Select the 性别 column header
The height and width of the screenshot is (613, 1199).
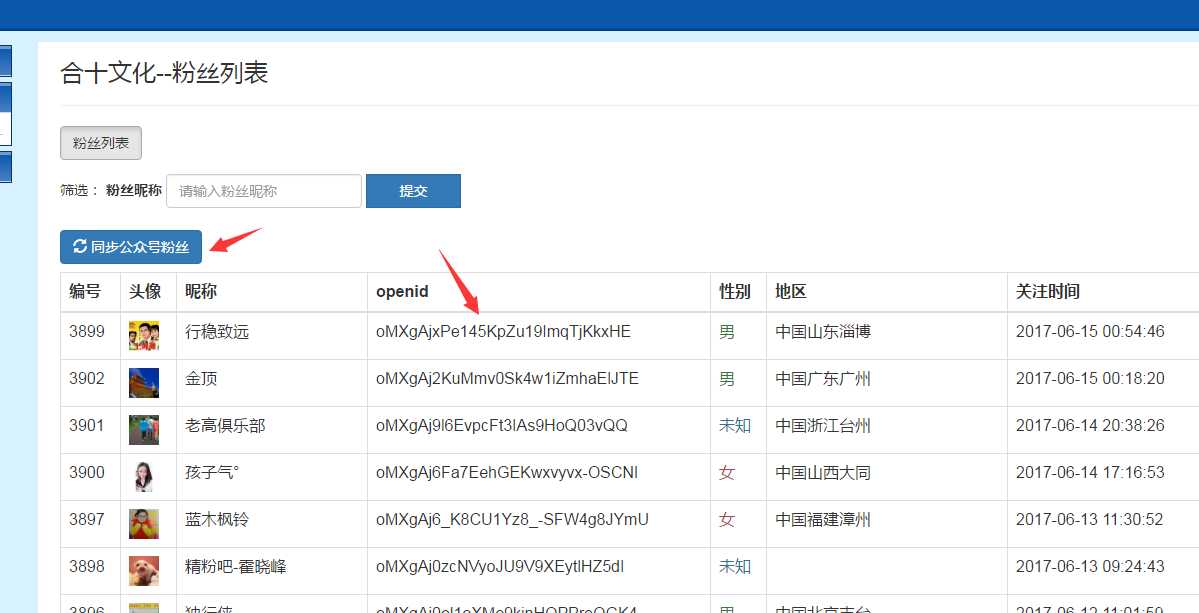click(x=735, y=291)
